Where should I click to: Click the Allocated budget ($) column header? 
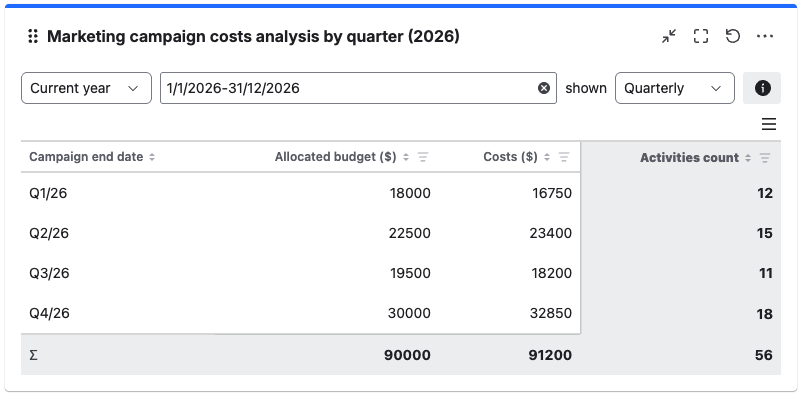pos(335,157)
